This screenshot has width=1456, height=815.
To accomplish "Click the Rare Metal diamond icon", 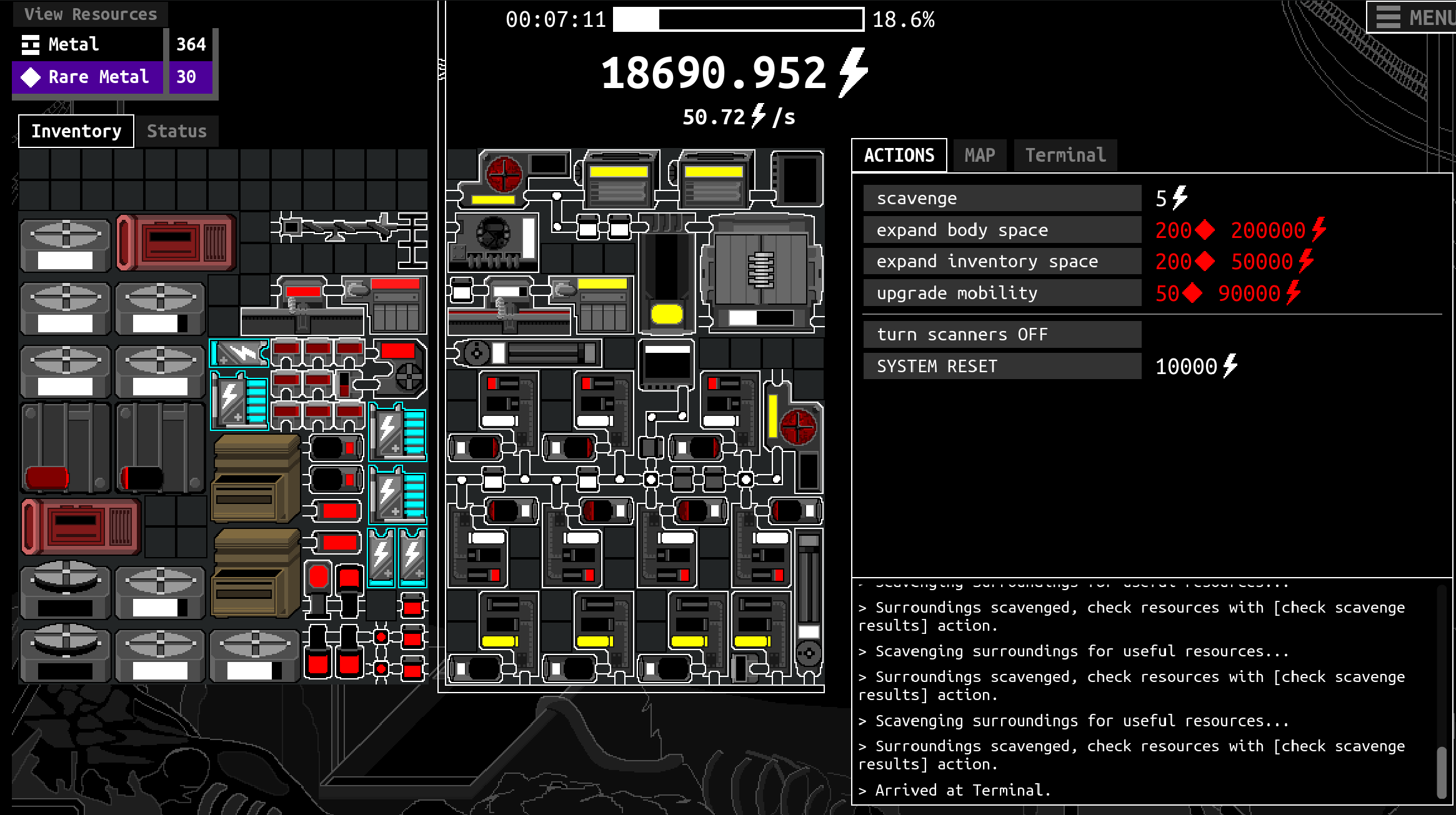I will [31, 77].
